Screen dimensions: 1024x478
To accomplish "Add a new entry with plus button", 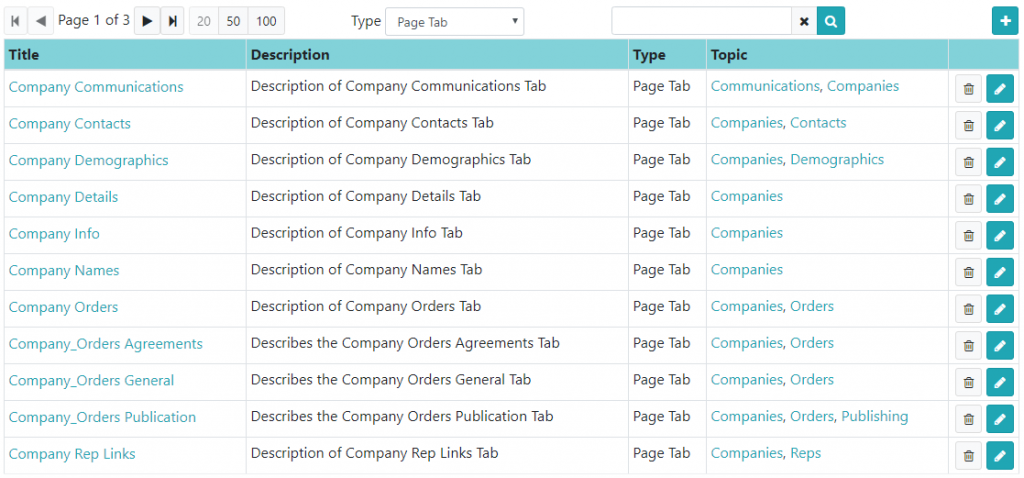I will 1005,21.
